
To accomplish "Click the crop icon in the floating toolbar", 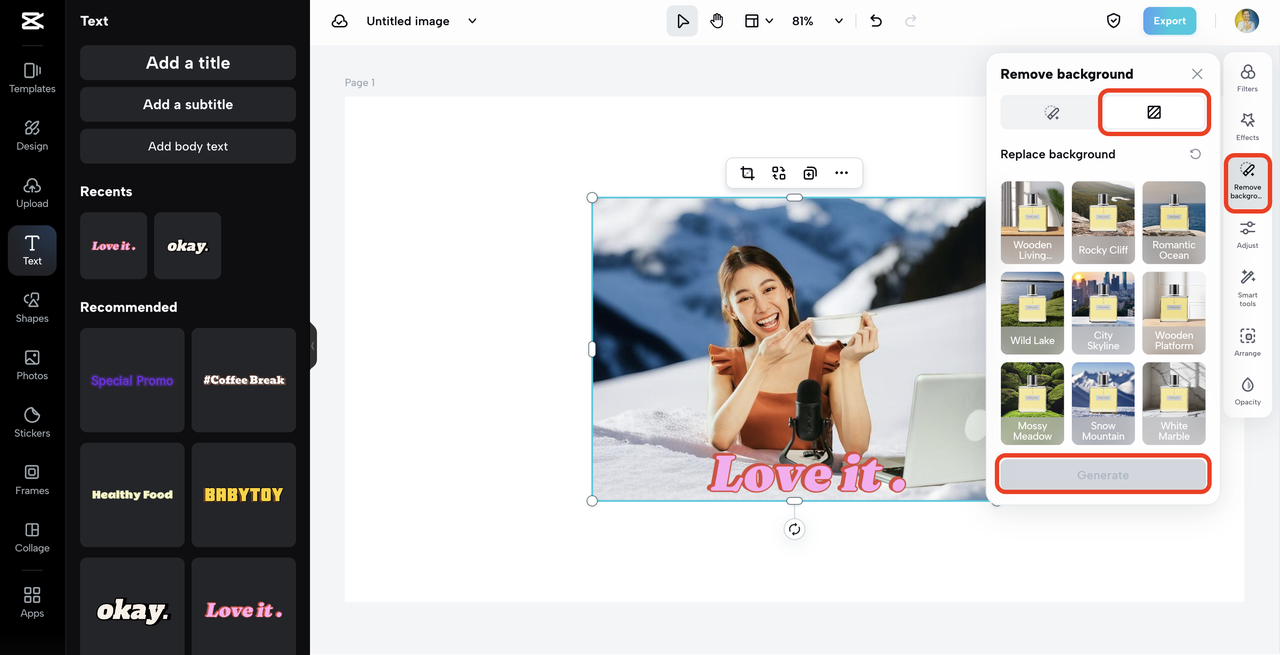I will click(747, 173).
